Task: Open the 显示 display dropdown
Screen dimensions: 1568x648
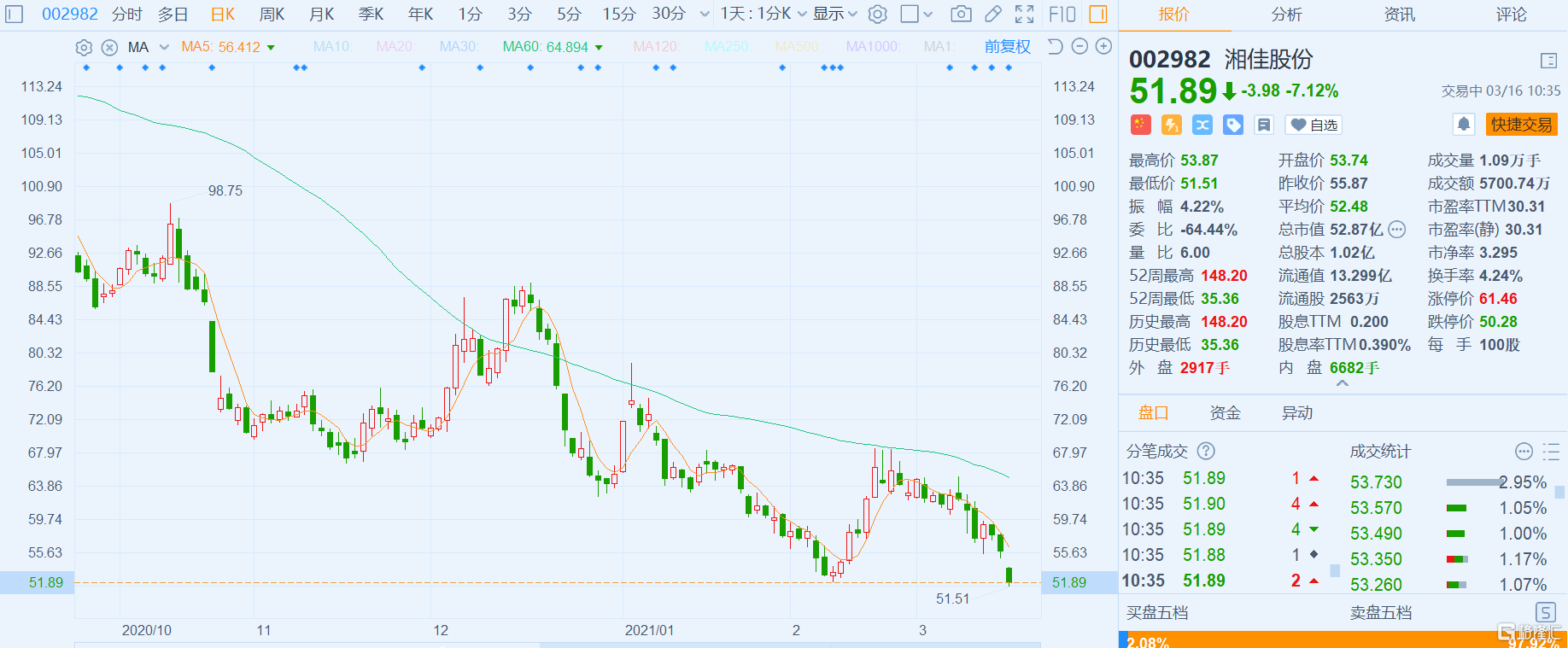Action: click(x=834, y=14)
